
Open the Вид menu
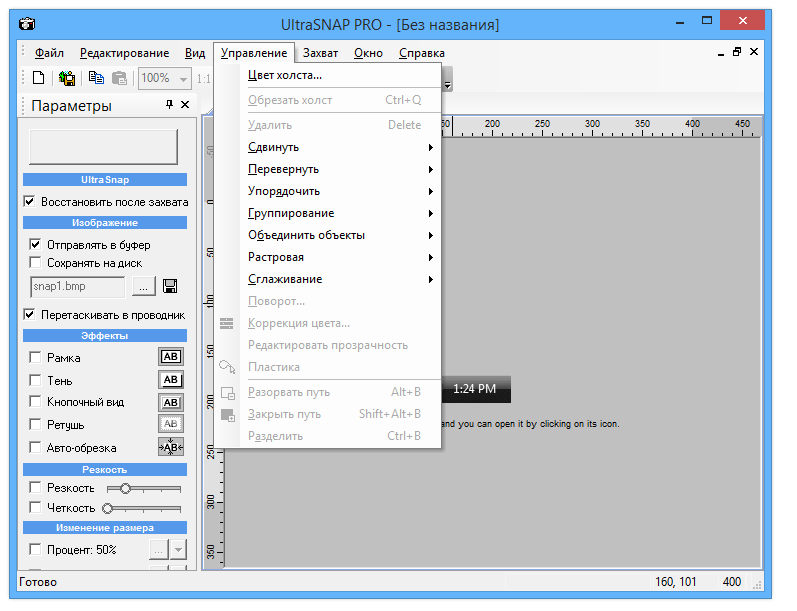[x=195, y=53]
